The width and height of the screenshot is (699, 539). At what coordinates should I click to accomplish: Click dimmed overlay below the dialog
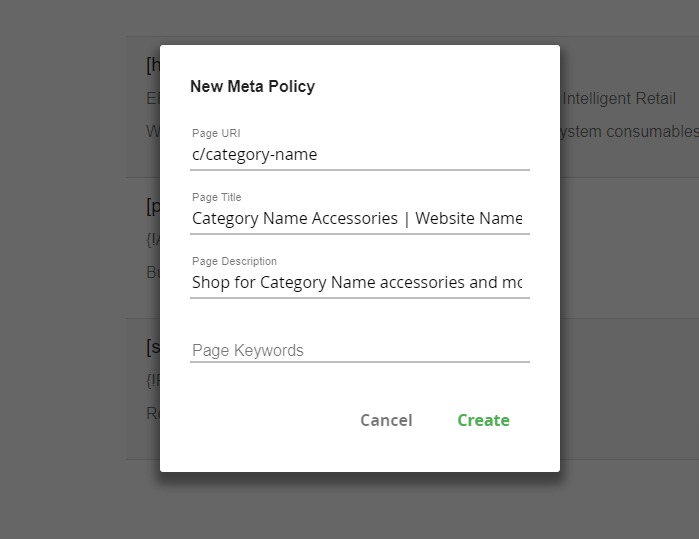coord(360,506)
